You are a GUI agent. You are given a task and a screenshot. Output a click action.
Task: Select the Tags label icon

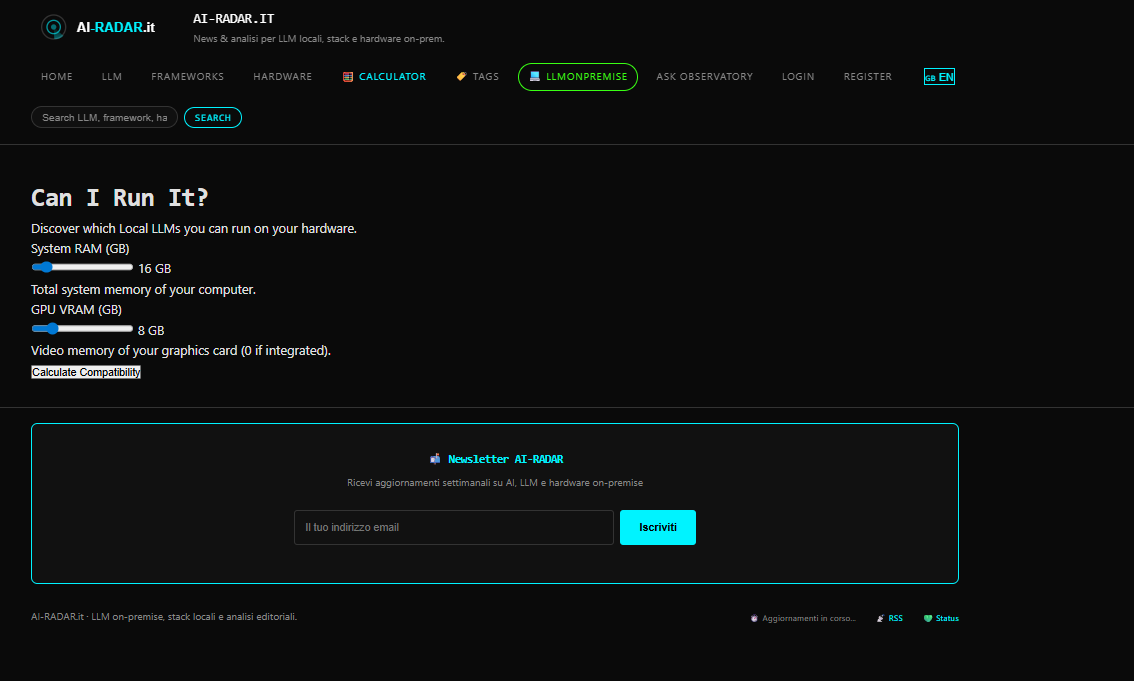461,76
